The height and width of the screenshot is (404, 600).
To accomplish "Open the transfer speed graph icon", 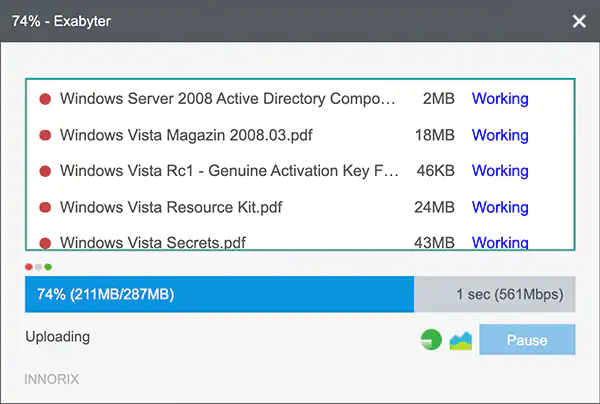I will [461, 341].
